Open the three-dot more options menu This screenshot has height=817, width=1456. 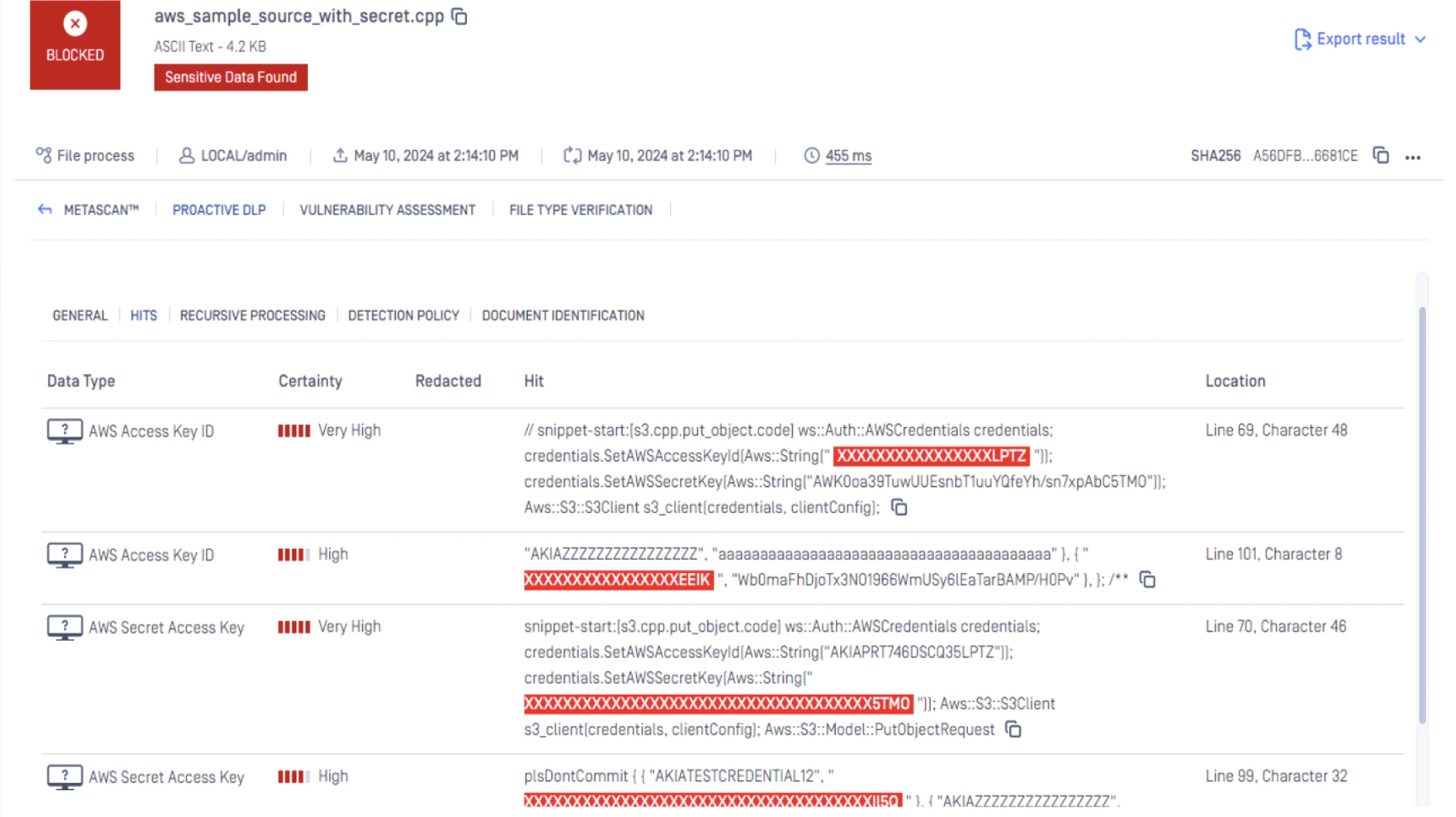(x=1413, y=157)
